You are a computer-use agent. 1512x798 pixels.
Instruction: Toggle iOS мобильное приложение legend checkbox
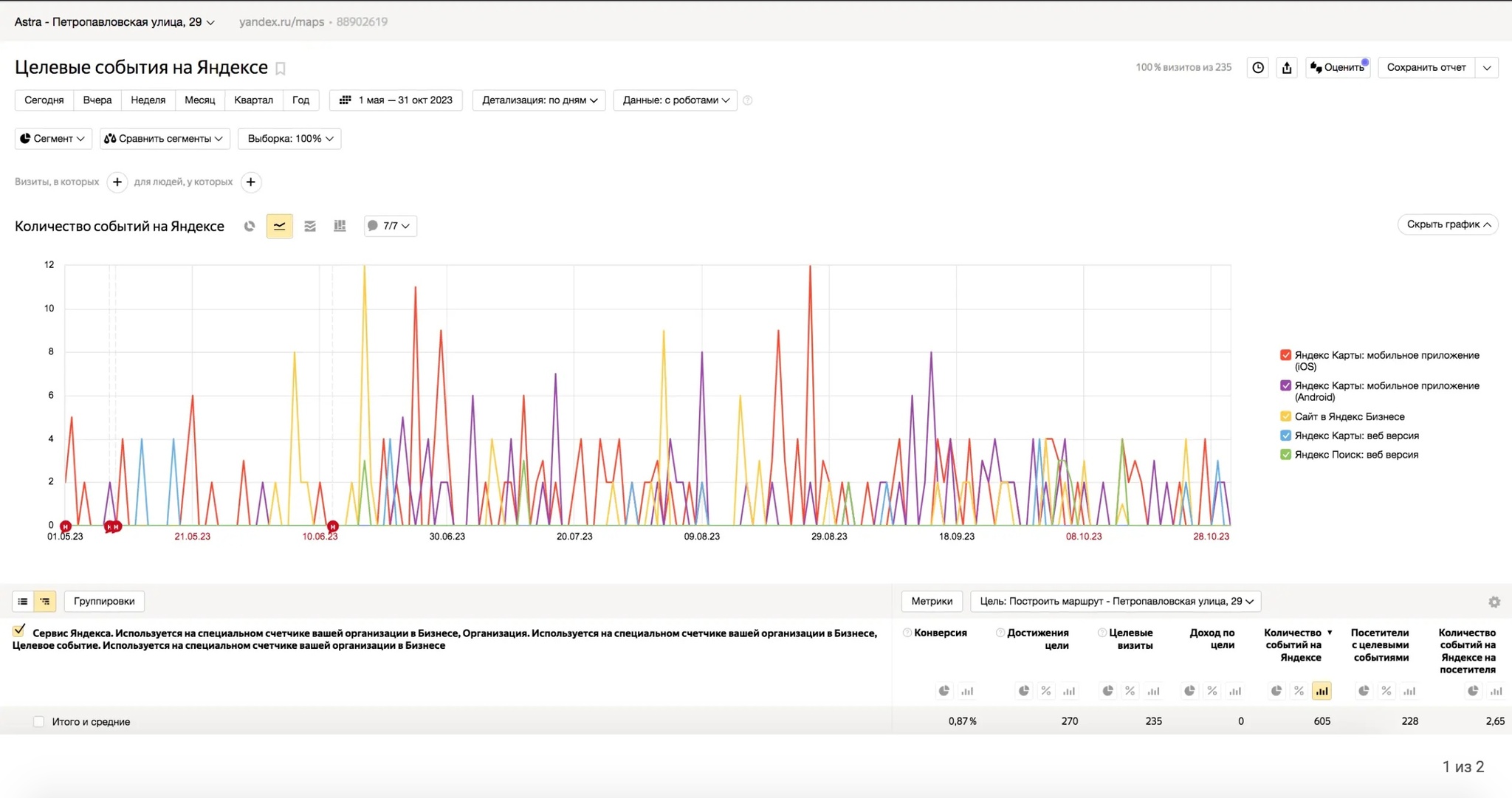click(x=1285, y=355)
